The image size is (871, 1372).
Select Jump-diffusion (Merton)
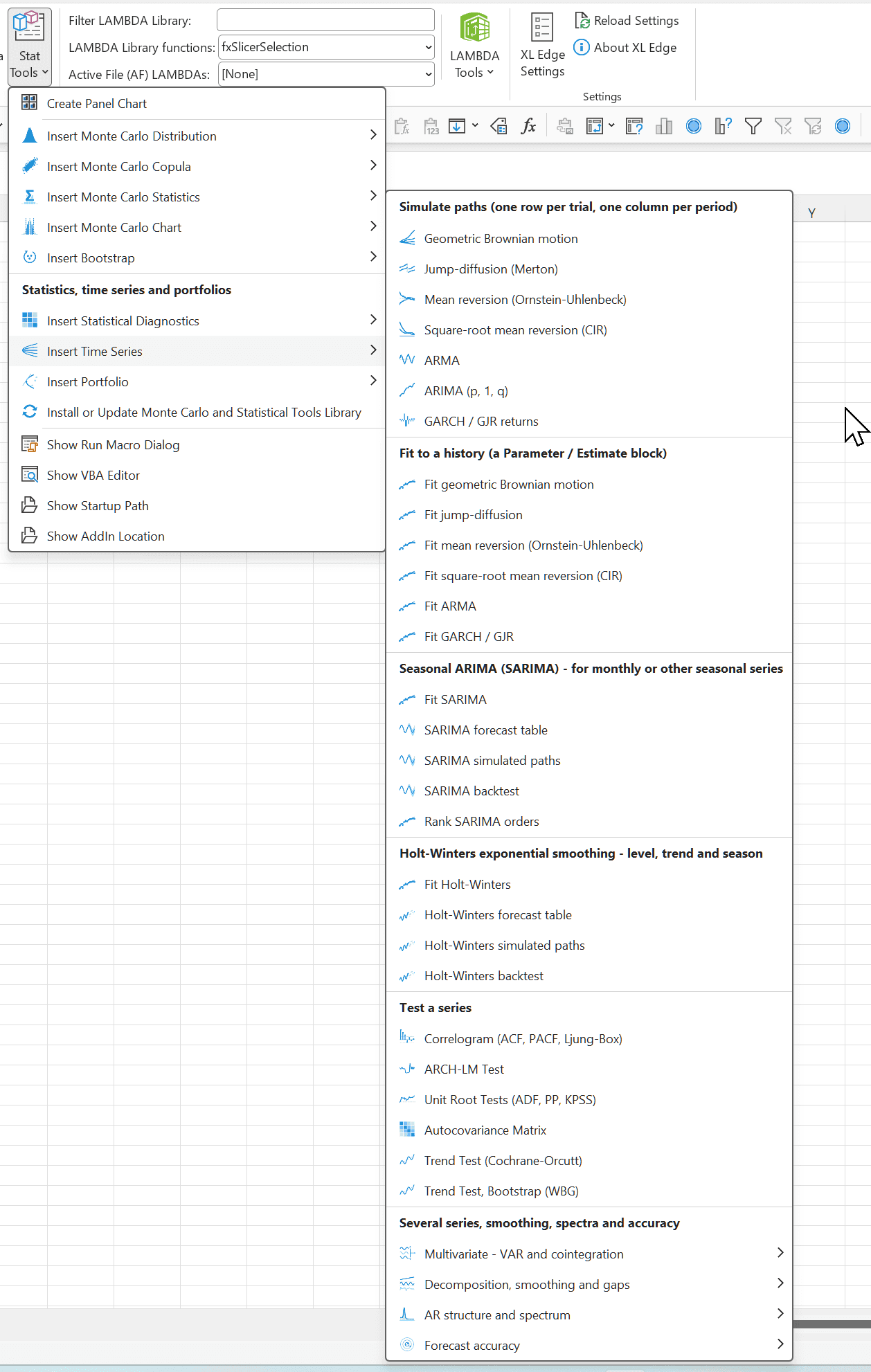(x=589, y=269)
